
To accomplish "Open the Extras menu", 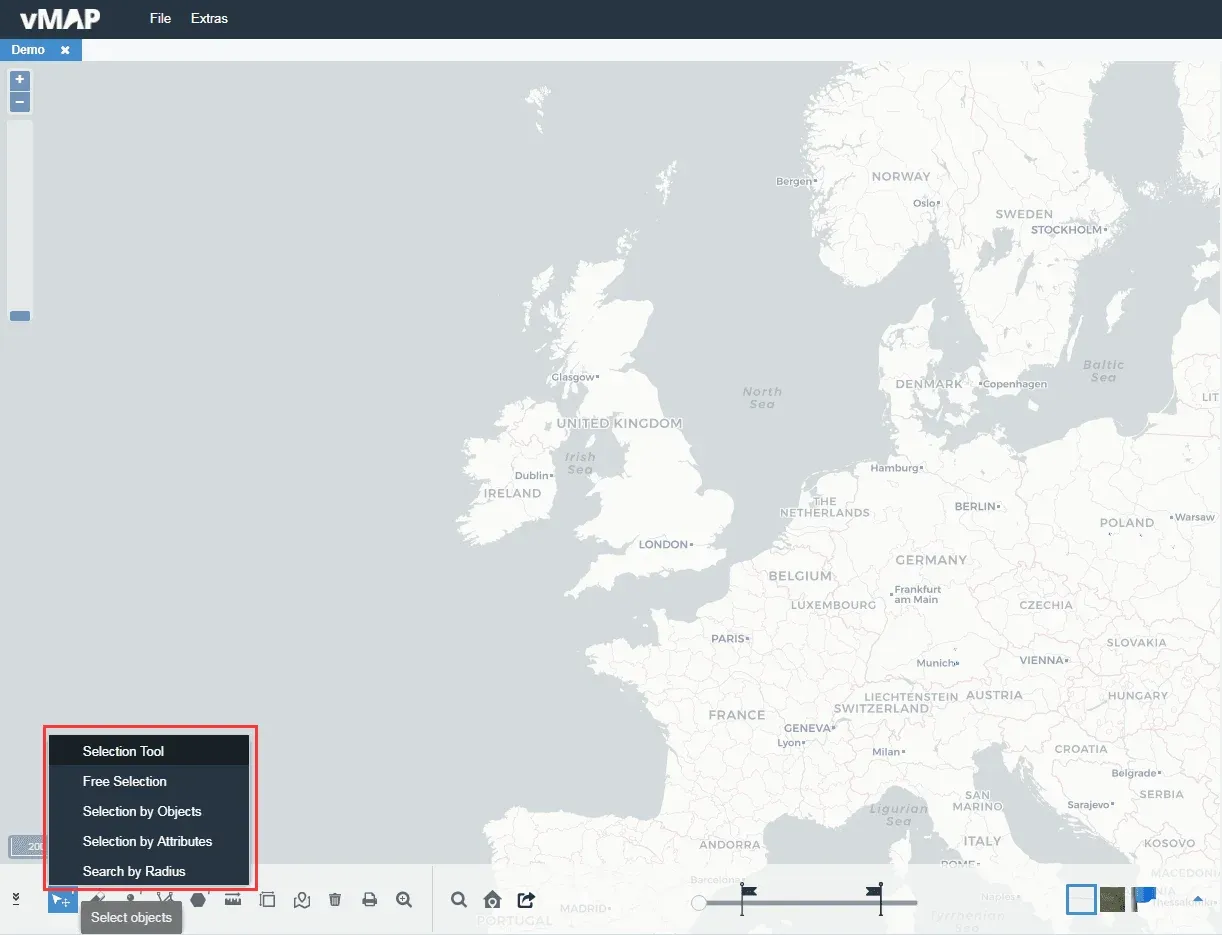I will pyautogui.click(x=209, y=18).
